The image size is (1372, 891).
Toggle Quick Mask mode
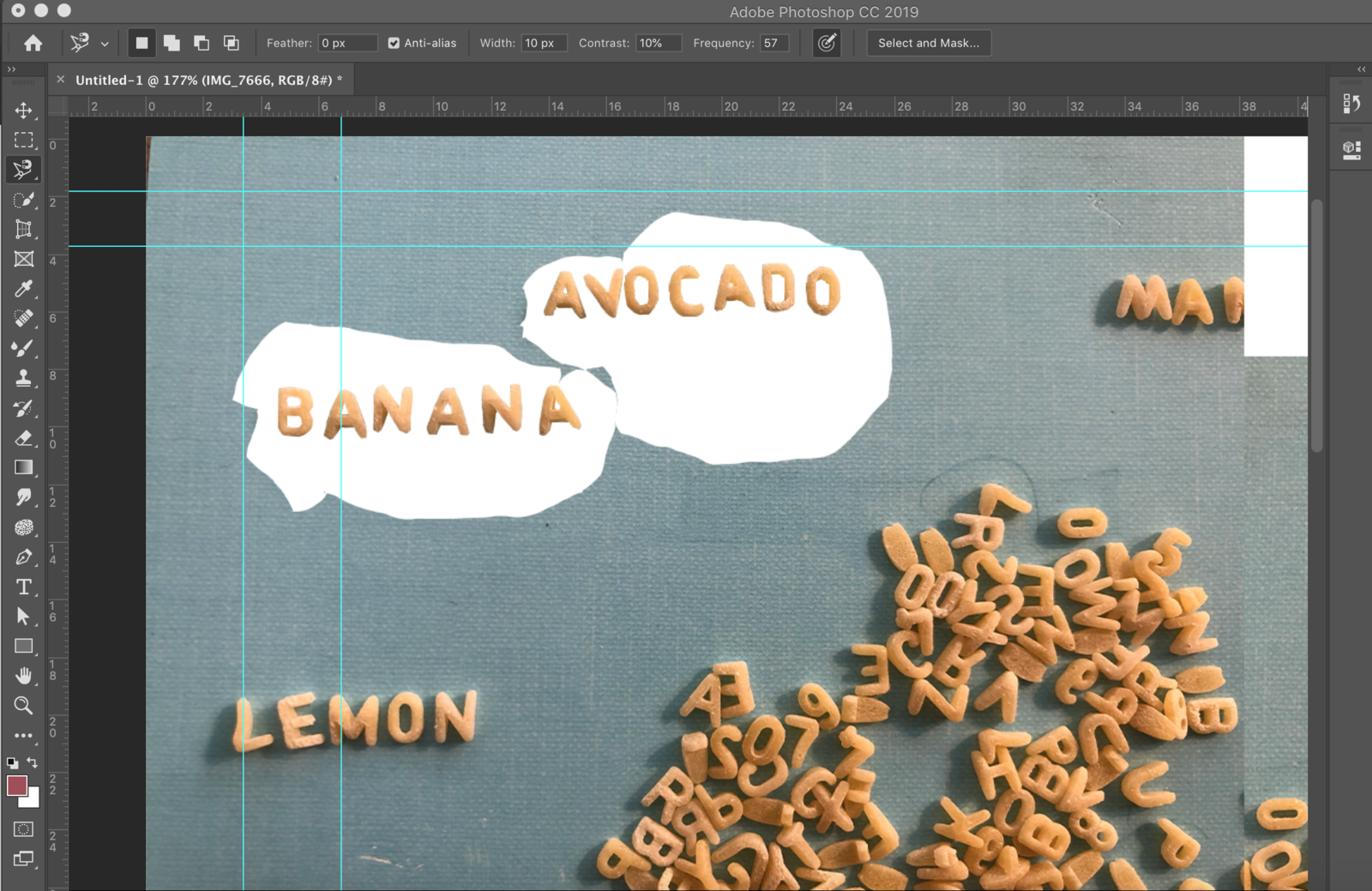tap(24, 829)
